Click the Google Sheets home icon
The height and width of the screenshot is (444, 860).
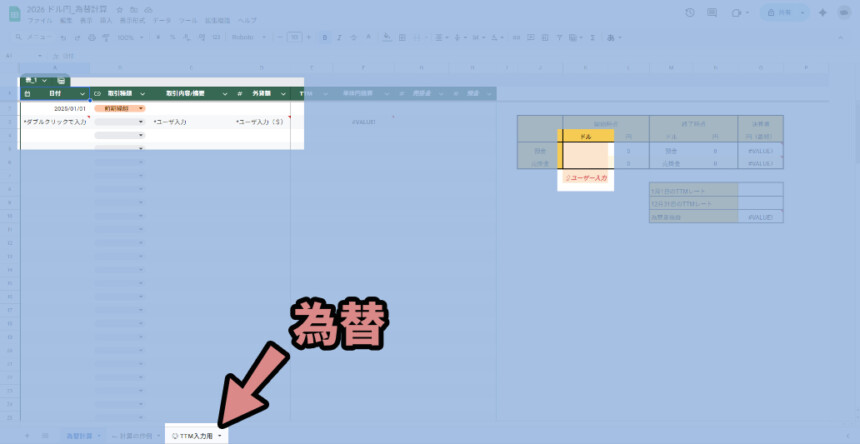(14, 13)
